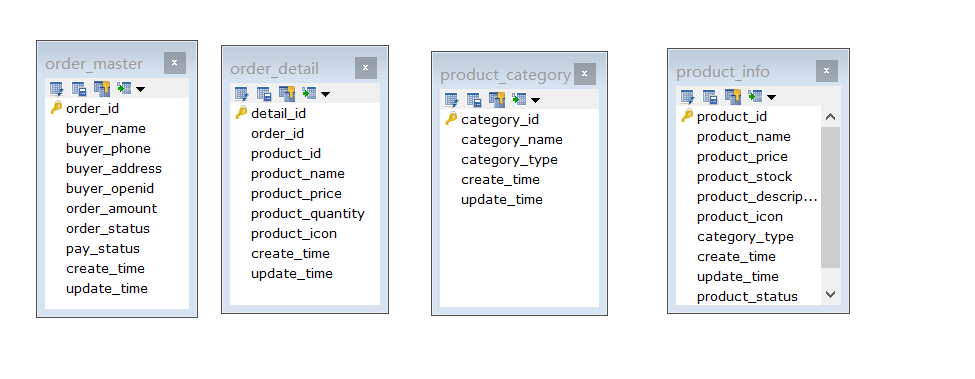The height and width of the screenshot is (379, 975).
Task: Click the table-with-calculator icon in order_master
Action: [79, 89]
